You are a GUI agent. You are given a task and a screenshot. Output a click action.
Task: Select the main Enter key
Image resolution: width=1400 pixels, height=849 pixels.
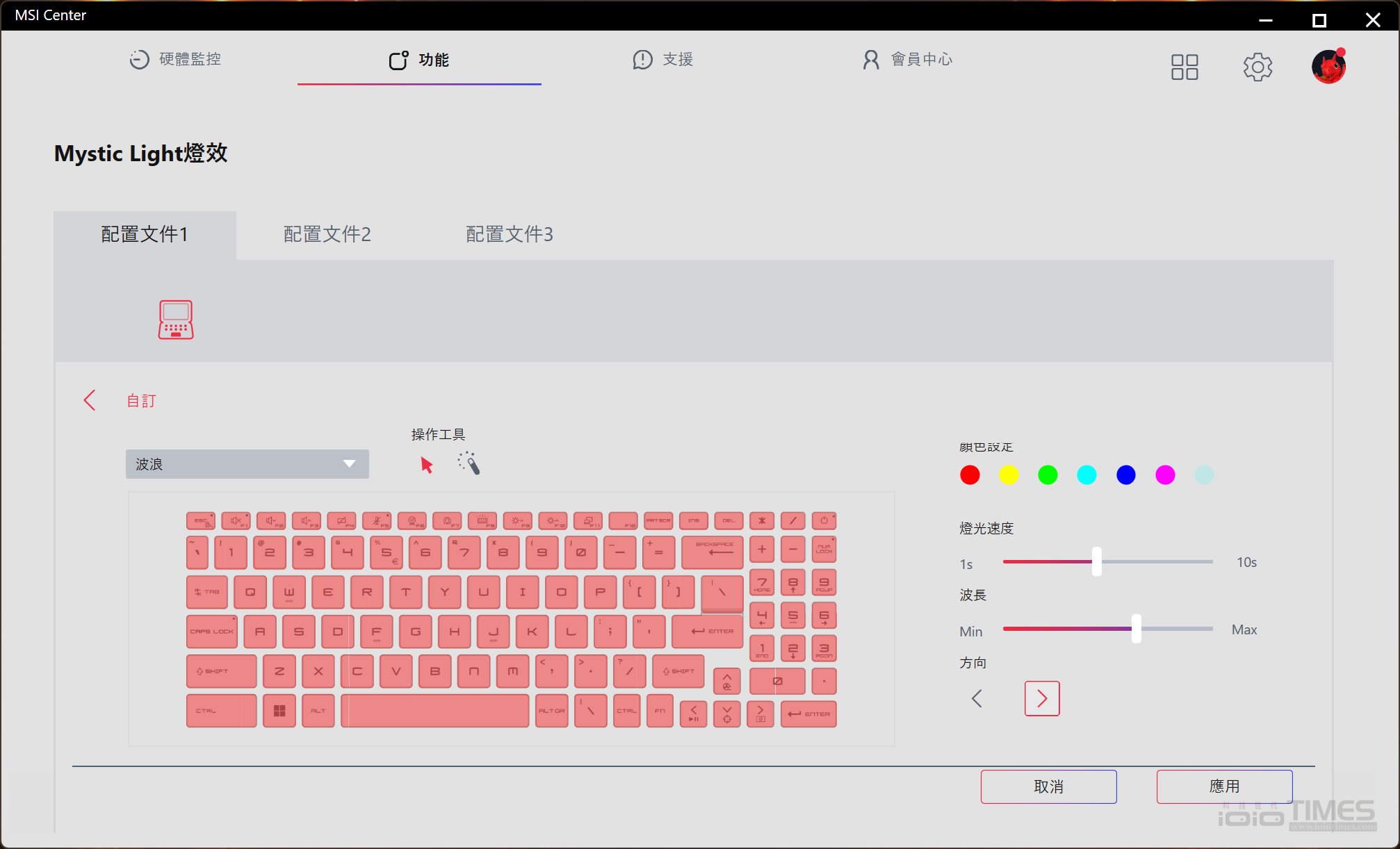(708, 632)
